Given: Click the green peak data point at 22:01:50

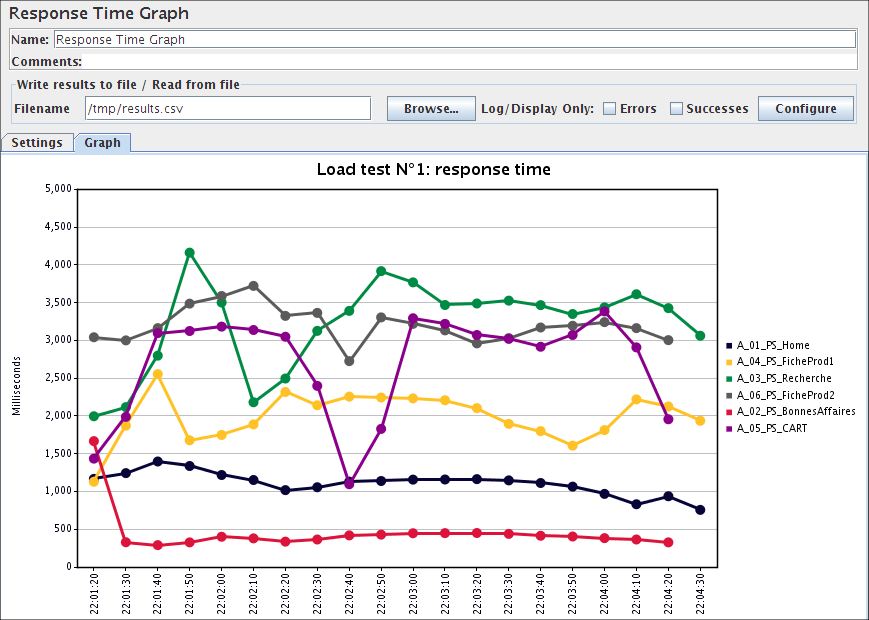Looking at the screenshot, I should (189, 253).
